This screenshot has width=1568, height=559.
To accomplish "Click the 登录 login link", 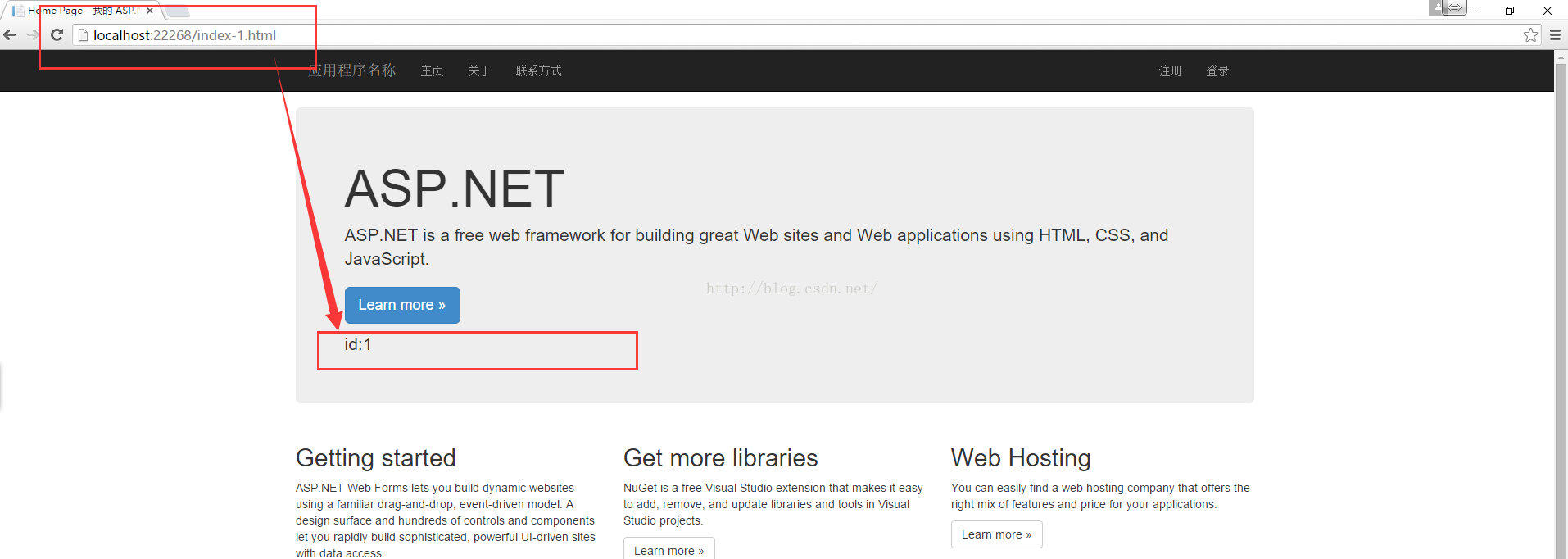I will pos(1217,71).
